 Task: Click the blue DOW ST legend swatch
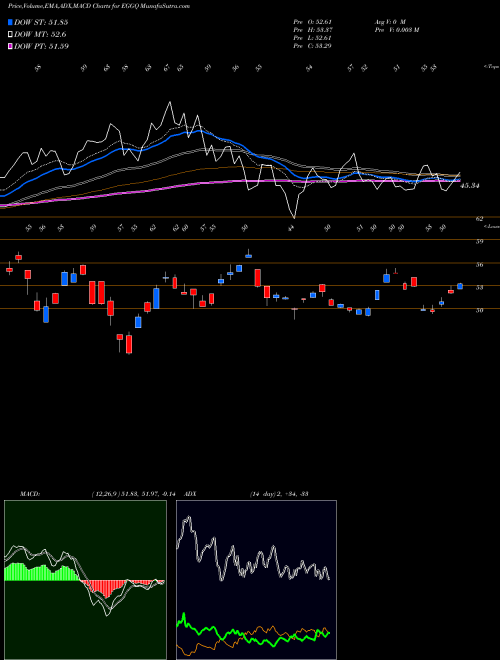pyautogui.click(x=11, y=23)
